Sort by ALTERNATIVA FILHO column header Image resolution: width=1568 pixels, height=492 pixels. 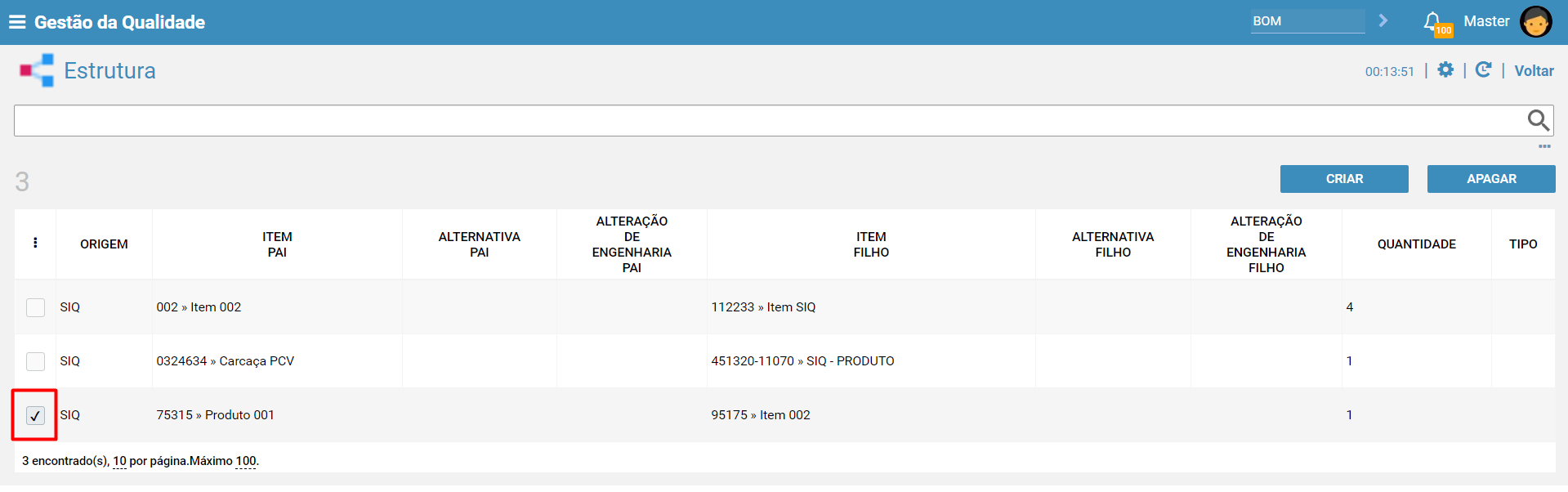pyautogui.click(x=1113, y=244)
